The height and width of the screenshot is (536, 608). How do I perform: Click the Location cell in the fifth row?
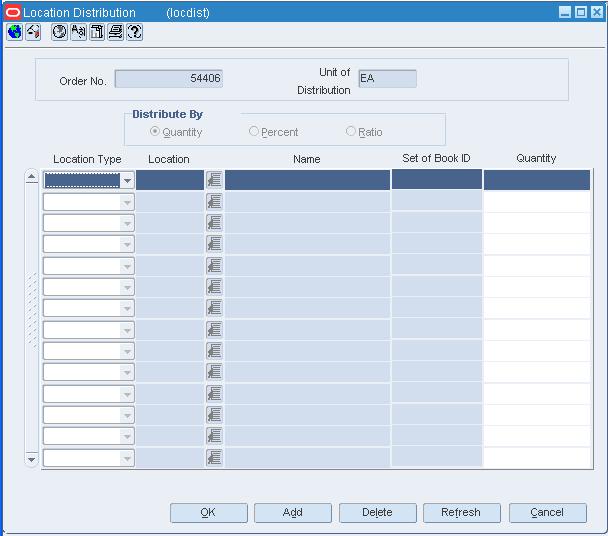pyautogui.click(x=170, y=266)
